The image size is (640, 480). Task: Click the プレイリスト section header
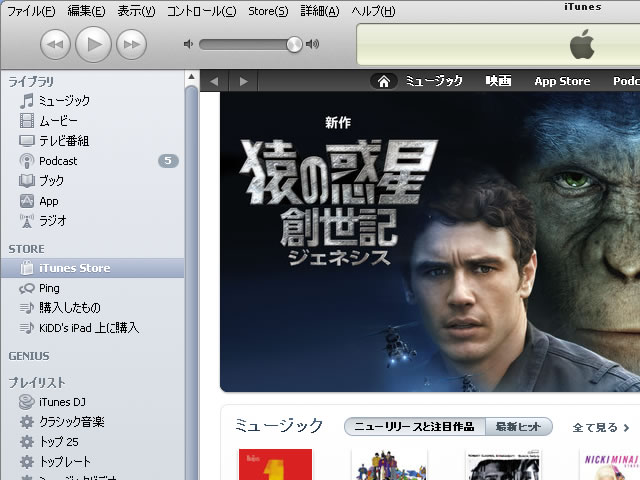point(37,382)
